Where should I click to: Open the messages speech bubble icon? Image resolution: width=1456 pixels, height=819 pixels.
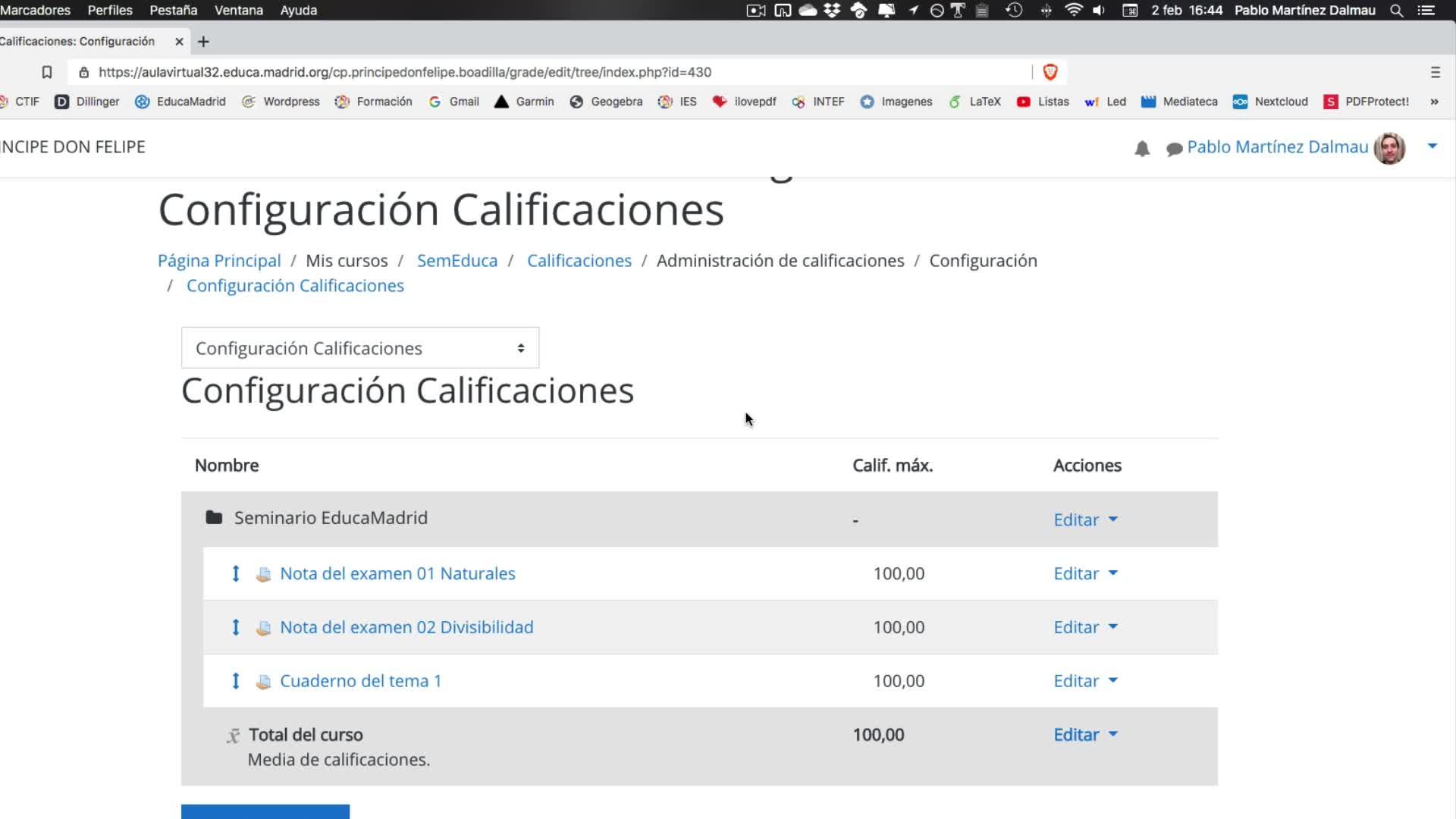(1174, 149)
